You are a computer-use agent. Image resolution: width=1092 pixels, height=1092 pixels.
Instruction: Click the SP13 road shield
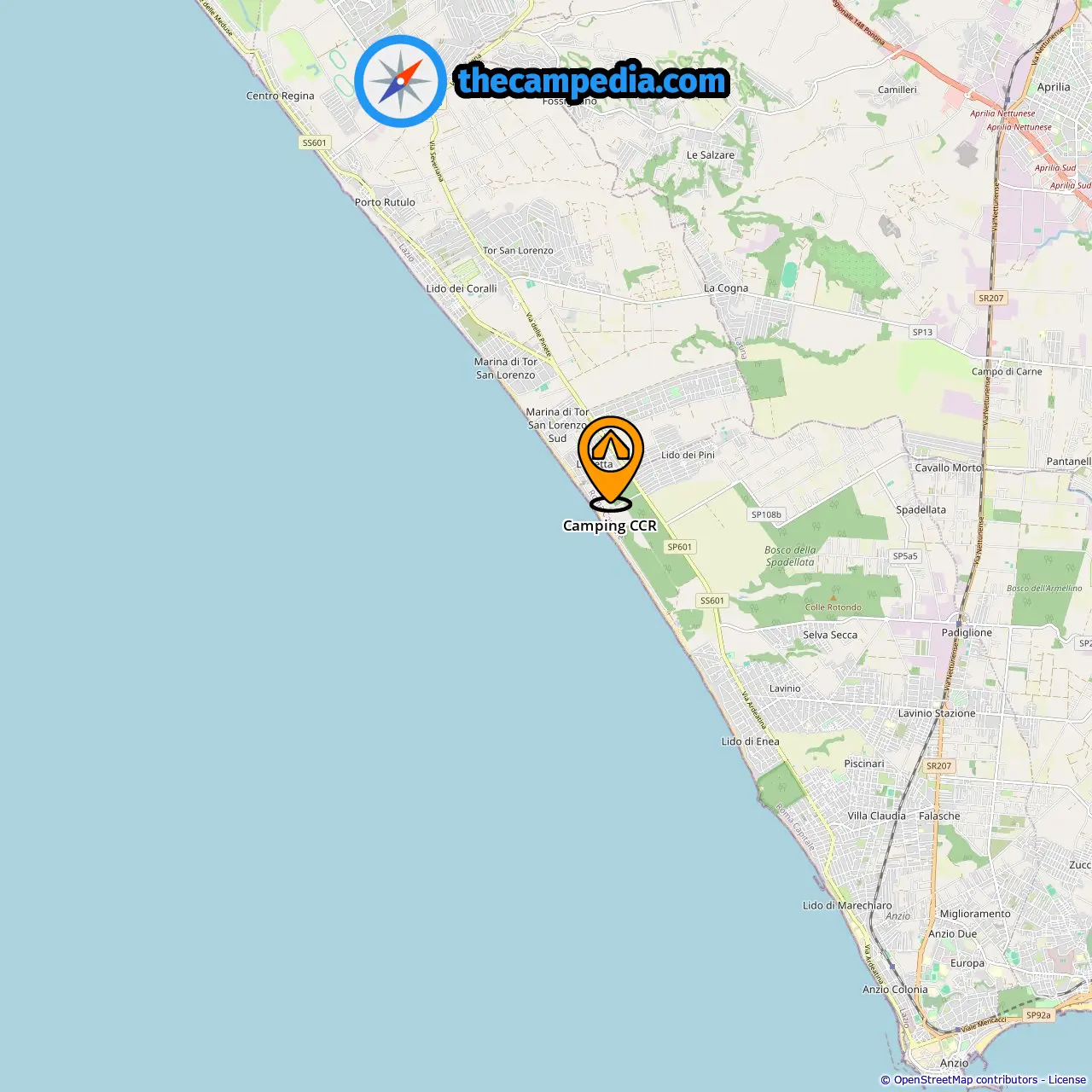tap(922, 332)
